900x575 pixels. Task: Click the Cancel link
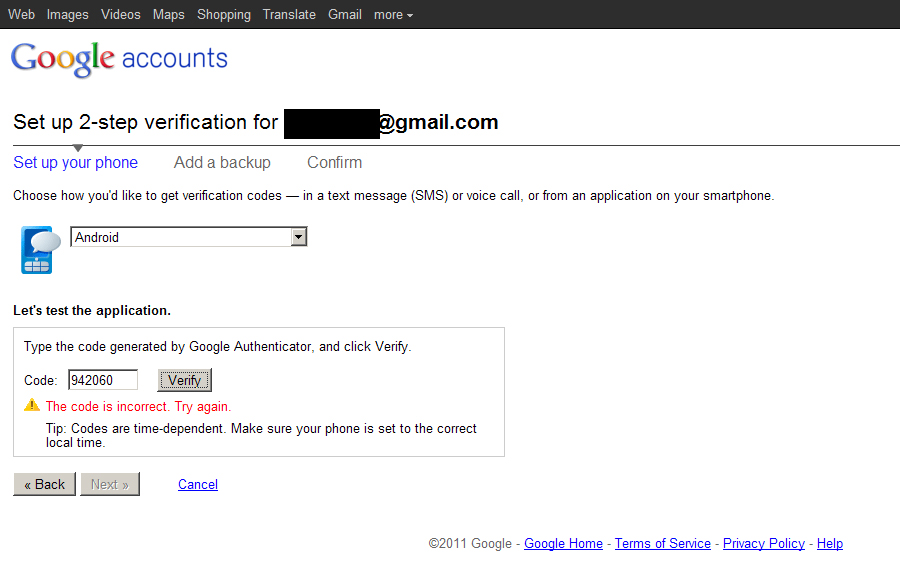[198, 484]
